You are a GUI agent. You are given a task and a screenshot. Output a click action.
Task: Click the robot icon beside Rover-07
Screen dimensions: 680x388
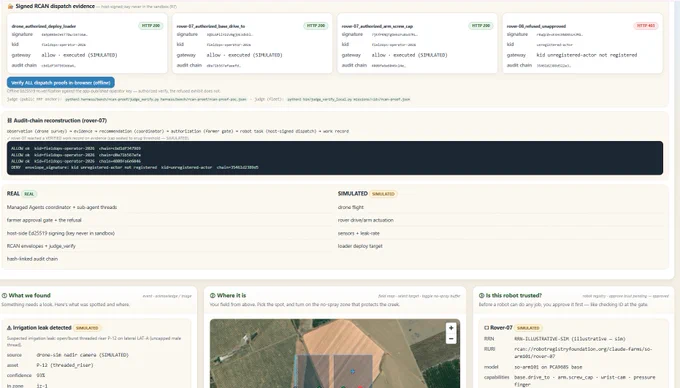click(487, 328)
